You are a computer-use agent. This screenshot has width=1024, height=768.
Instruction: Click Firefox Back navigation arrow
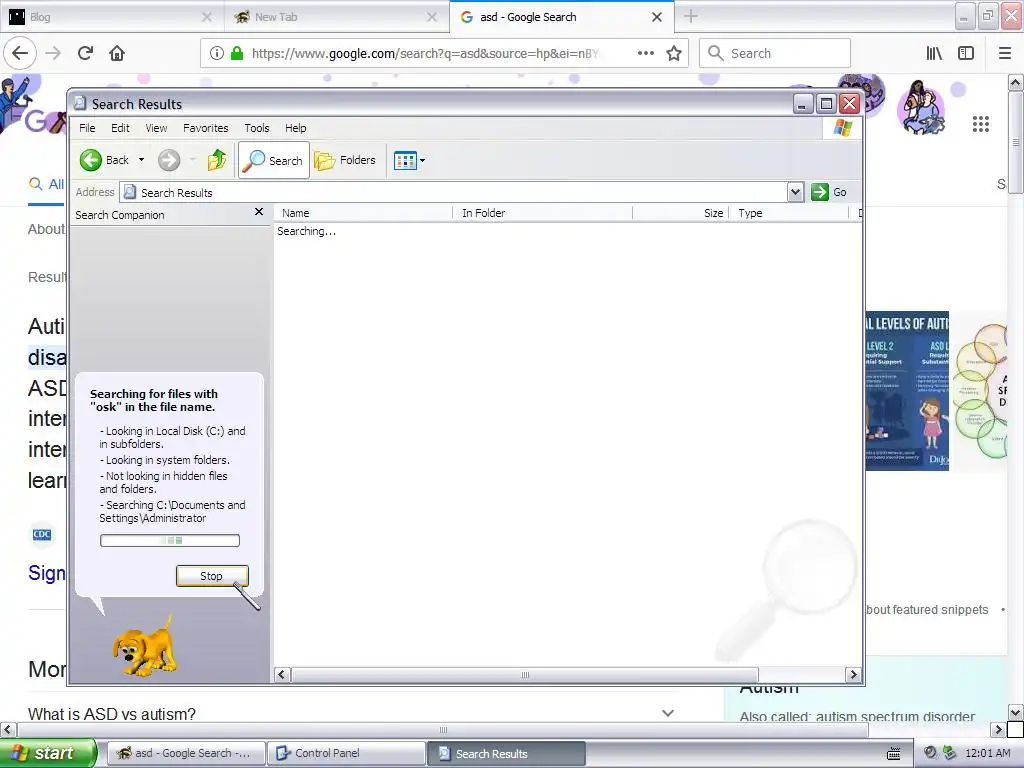pos(20,53)
